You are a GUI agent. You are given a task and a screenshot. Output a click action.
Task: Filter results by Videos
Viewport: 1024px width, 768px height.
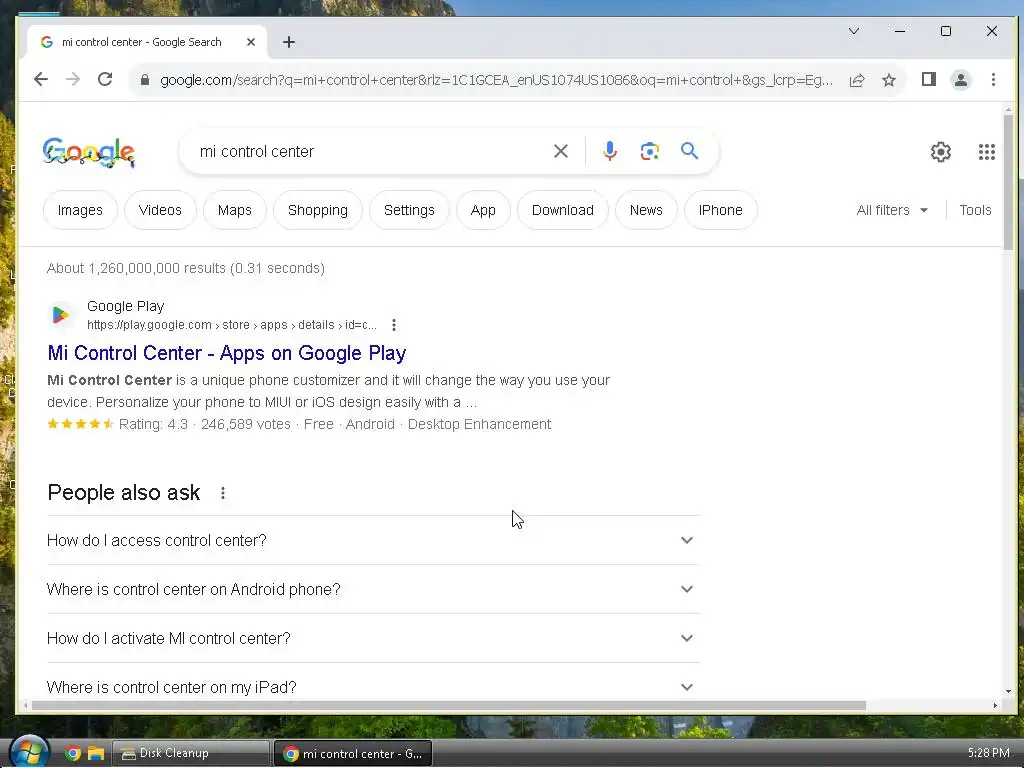tap(160, 210)
